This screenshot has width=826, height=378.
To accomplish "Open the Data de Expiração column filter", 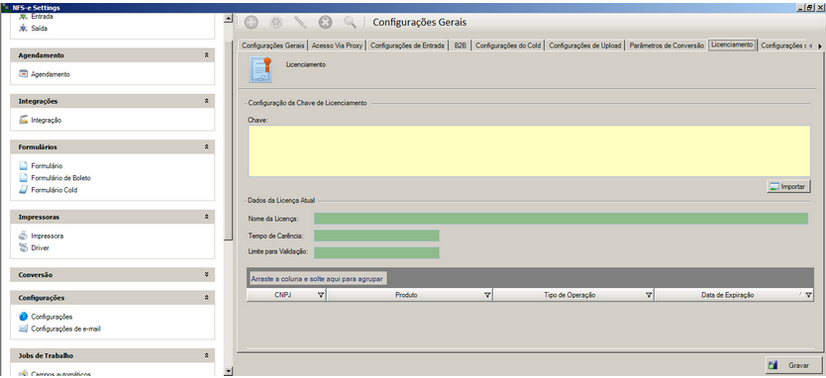I will [x=808, y=295].
